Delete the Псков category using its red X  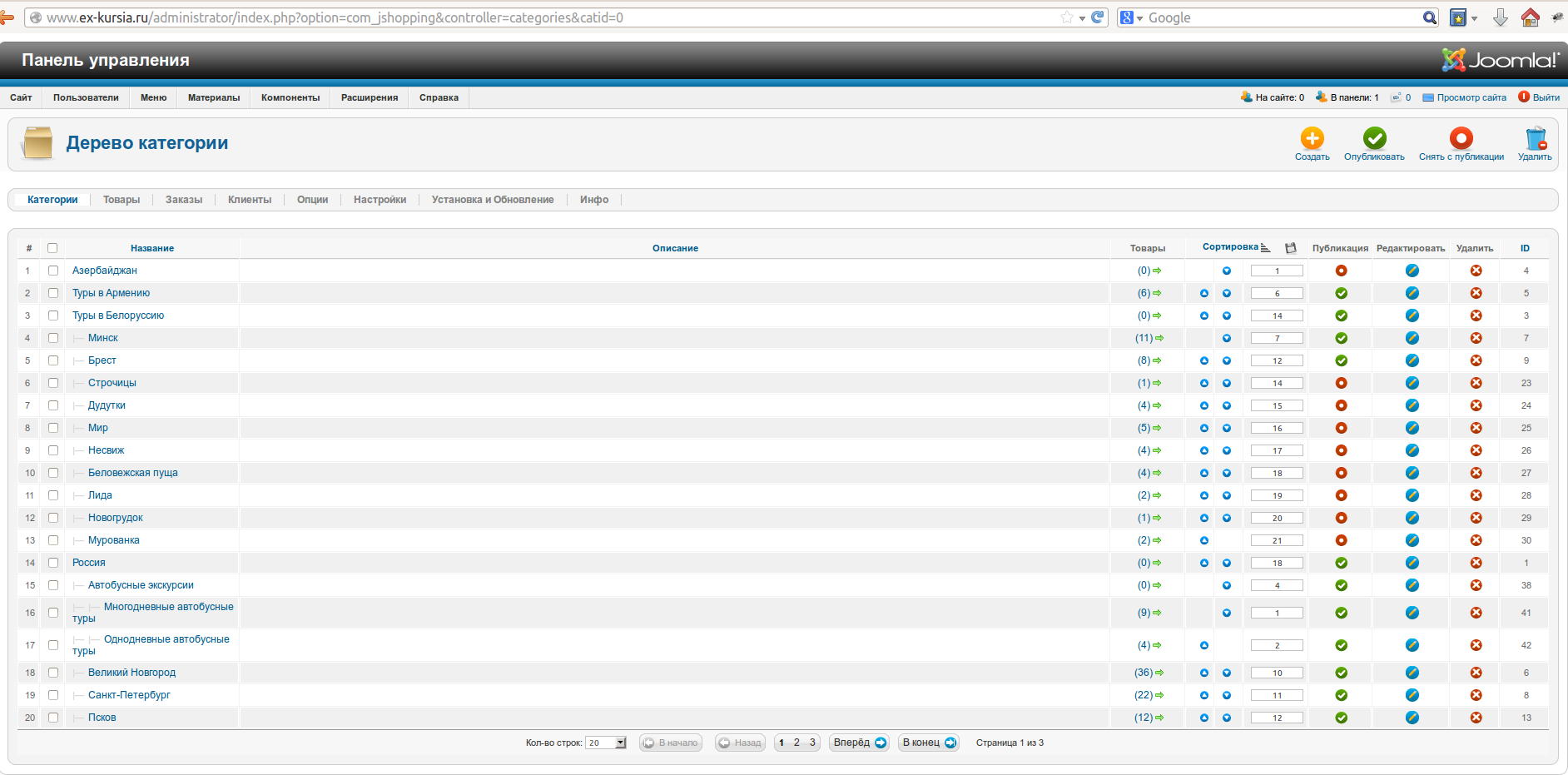[x=1476, y=718]
